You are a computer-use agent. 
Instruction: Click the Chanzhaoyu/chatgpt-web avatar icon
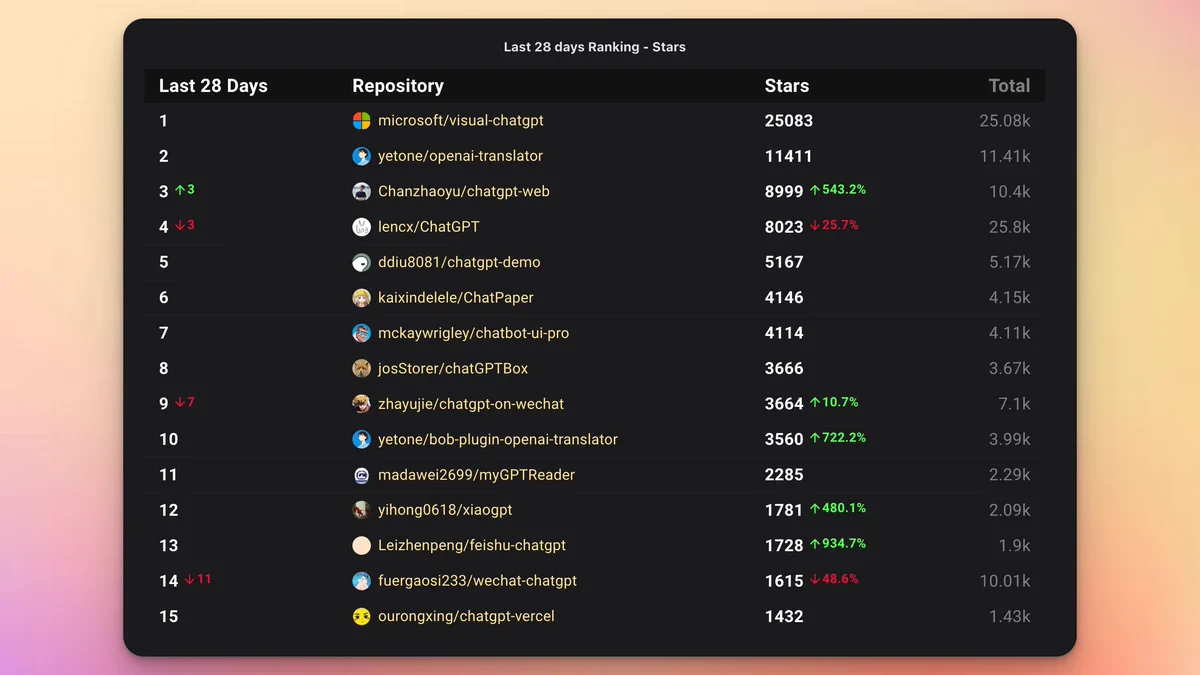coord(362,192)
